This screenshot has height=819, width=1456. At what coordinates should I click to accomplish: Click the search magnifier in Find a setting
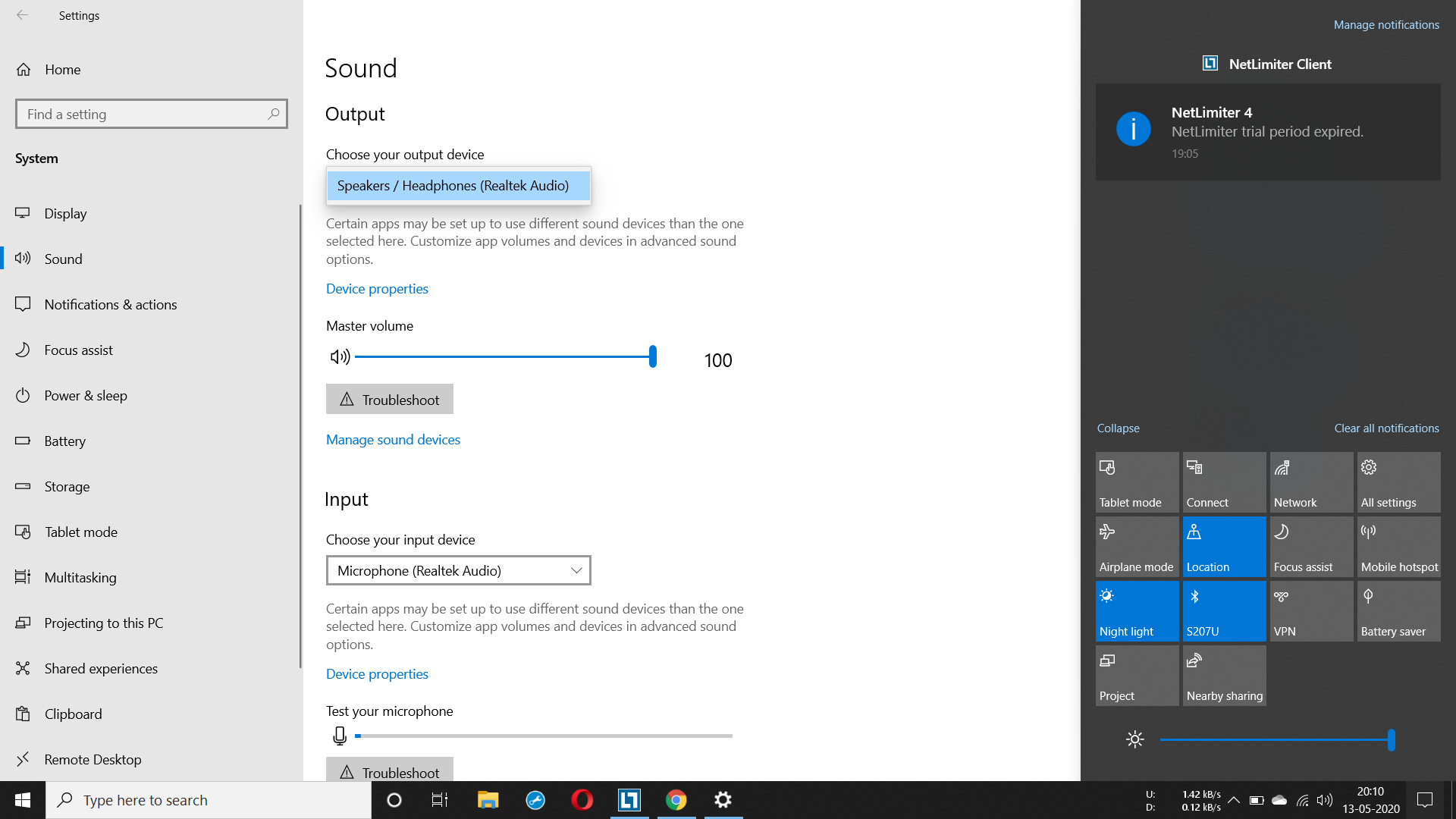(x=274, y=114)
